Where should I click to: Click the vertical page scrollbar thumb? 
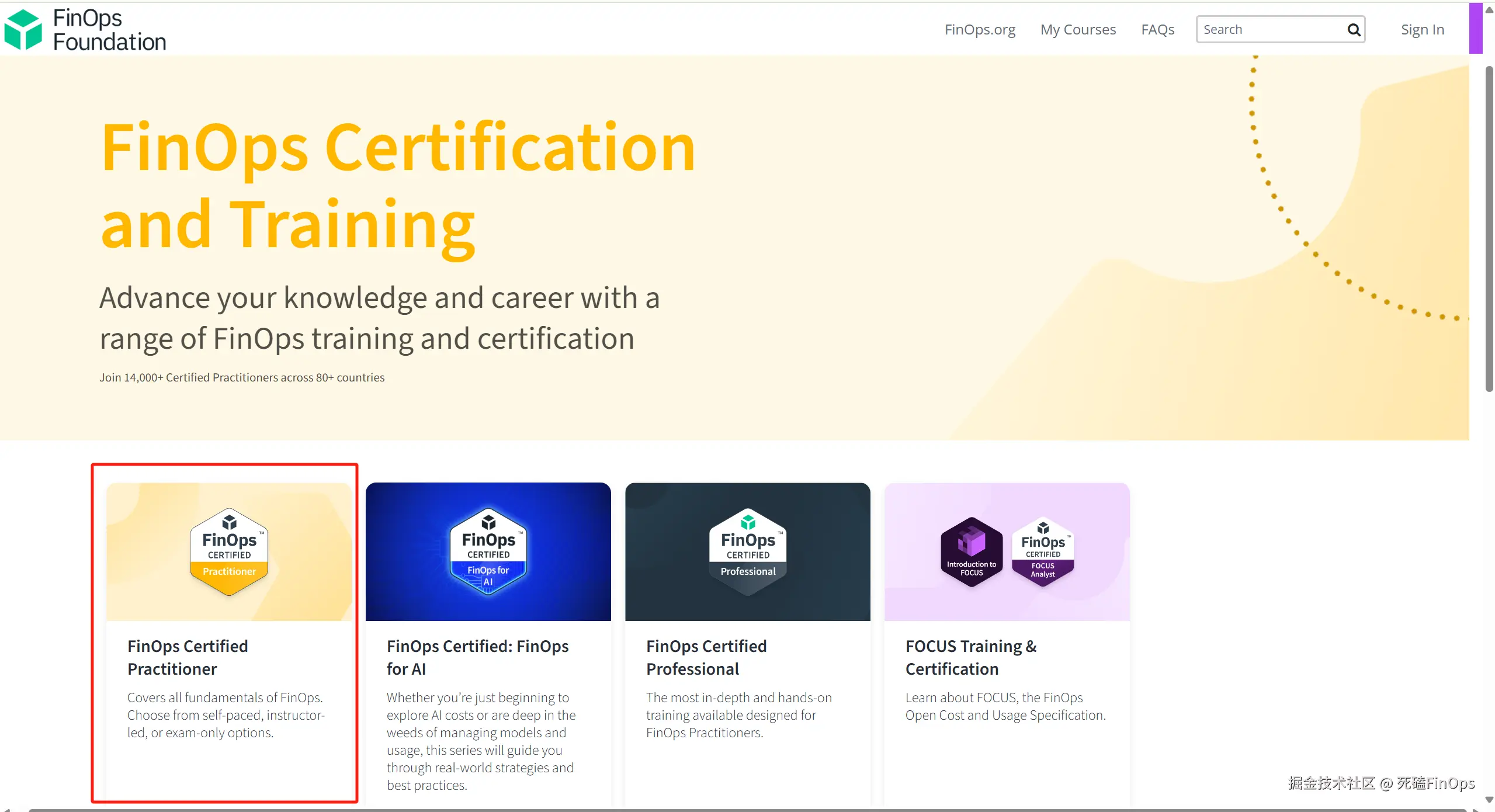click(x=1489, y=228)
